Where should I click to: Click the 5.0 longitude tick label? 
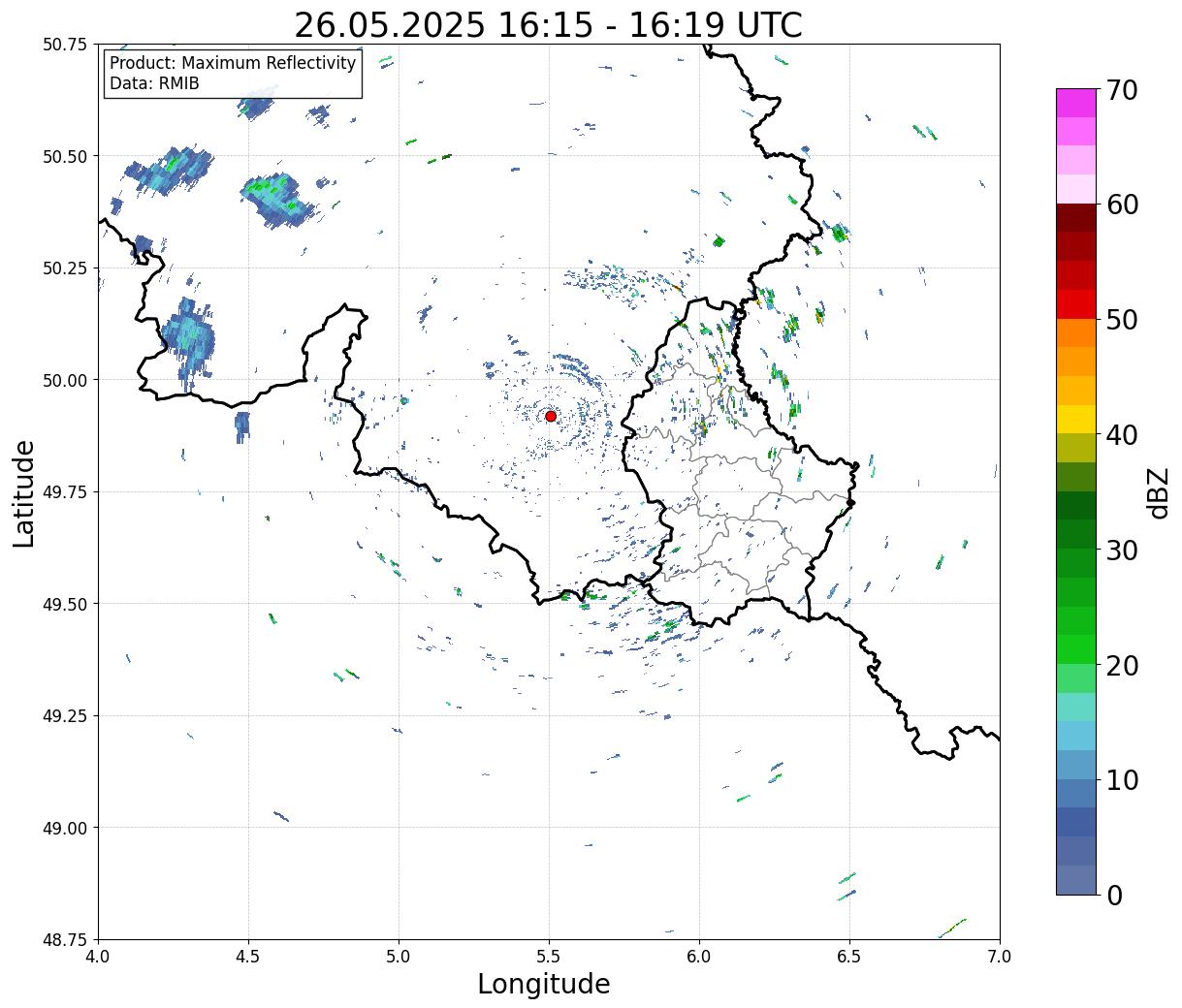pos(399,957)
